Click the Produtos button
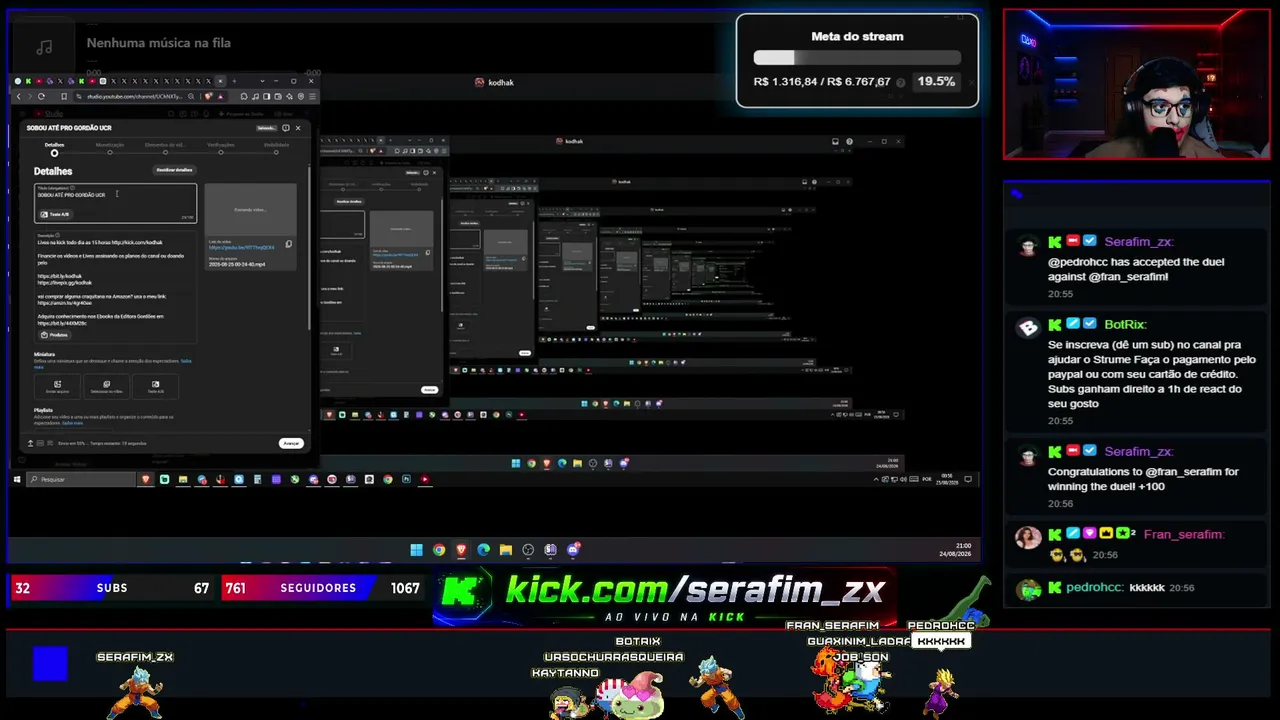Screen dimensions: 1280x720 tap(54, 335)
